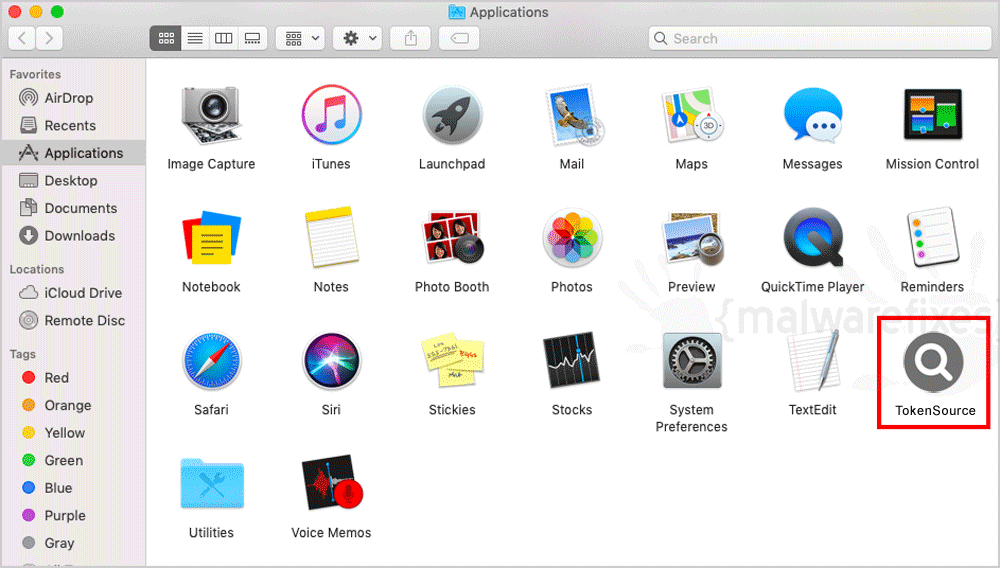Select the Reminders app

[932, 238]
